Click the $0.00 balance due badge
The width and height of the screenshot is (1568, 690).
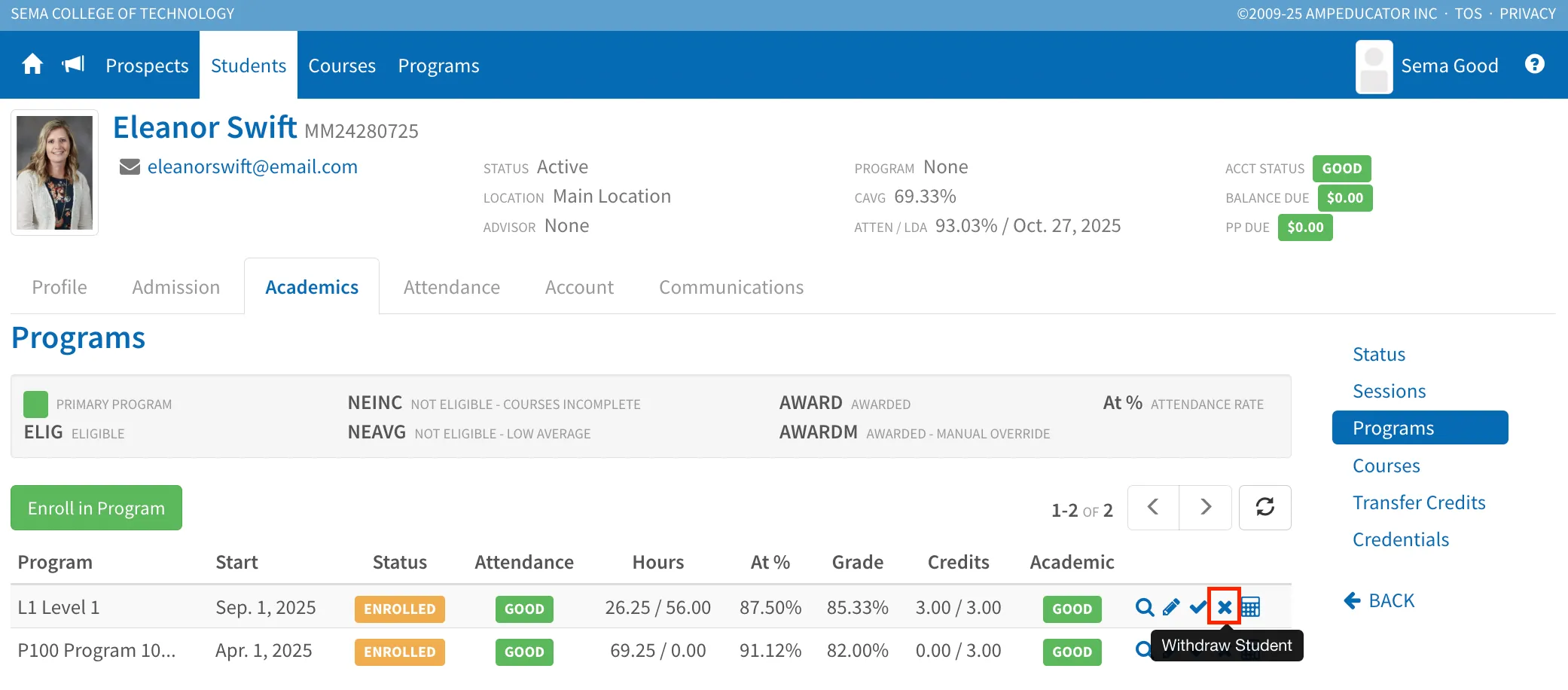[1345, 198]
